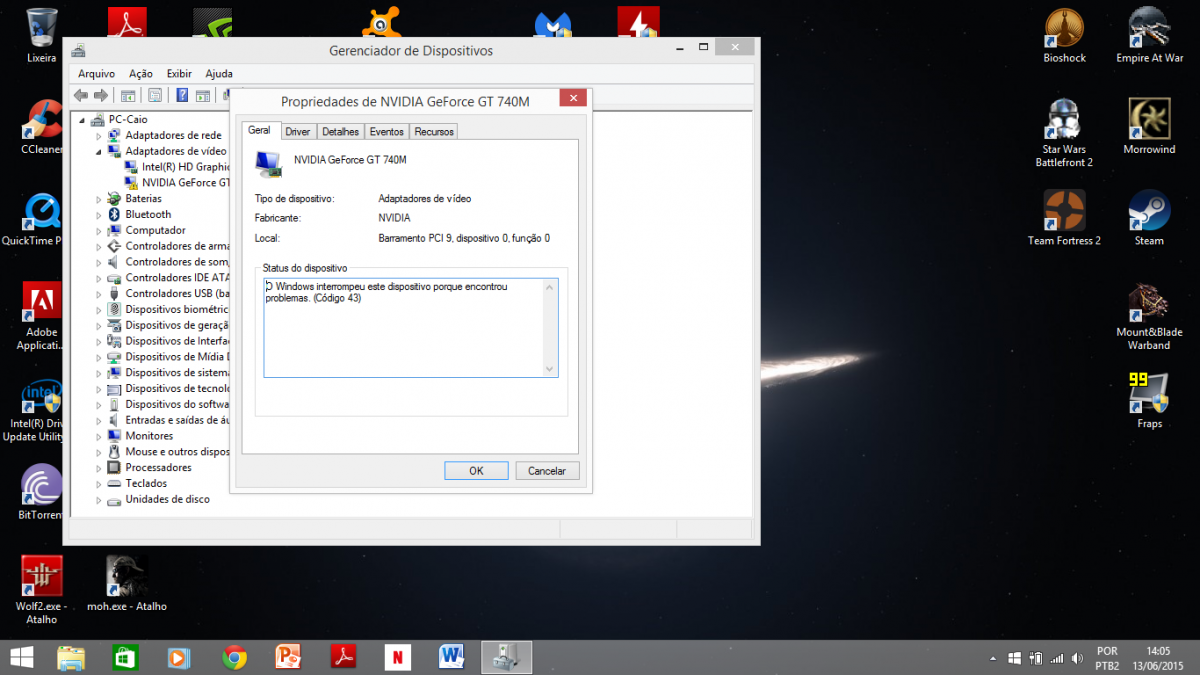Image resolution: width=1200 pixels, height=675 pixels.
Task: Click the volume speaker tray icon
Action: [1076, 658]
